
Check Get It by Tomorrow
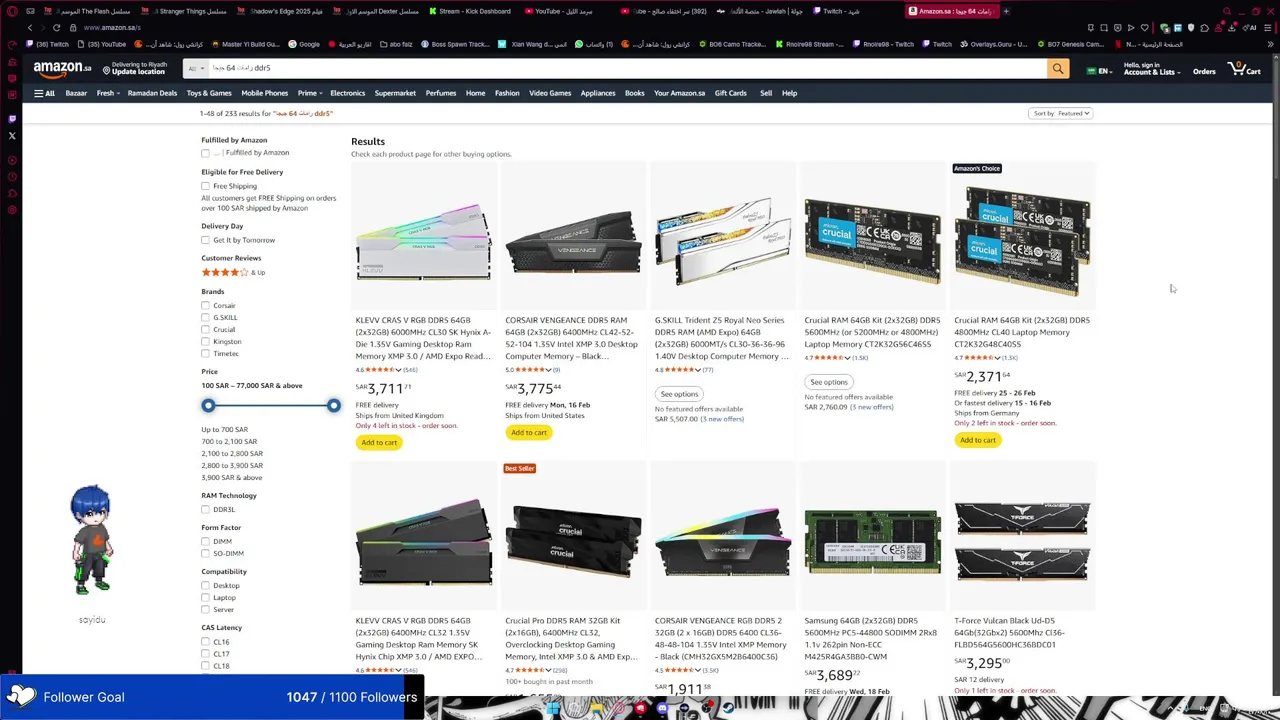pyautogui.click(x=205, y=240)
